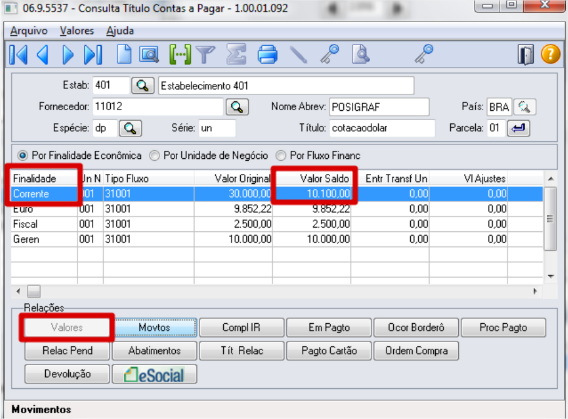Open lookup search beside Fornecedor field

click(x=237, y=107)
